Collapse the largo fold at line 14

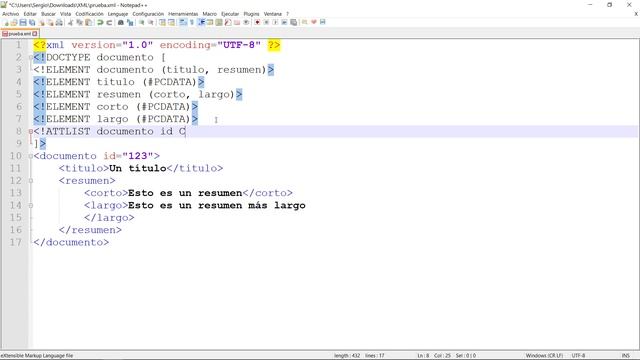click(x=31, y=205)
